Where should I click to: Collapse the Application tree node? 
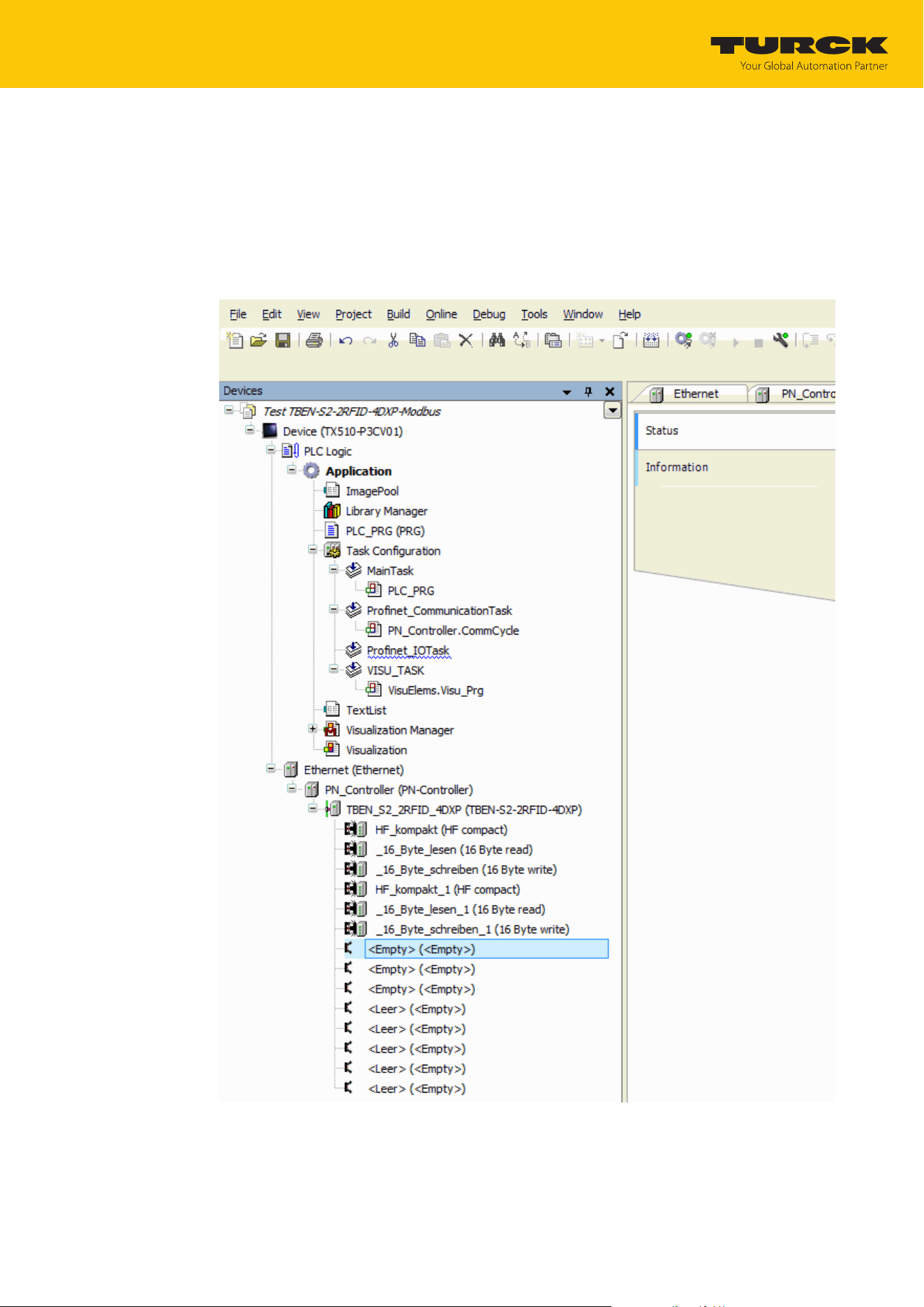(x=292, y=469)
